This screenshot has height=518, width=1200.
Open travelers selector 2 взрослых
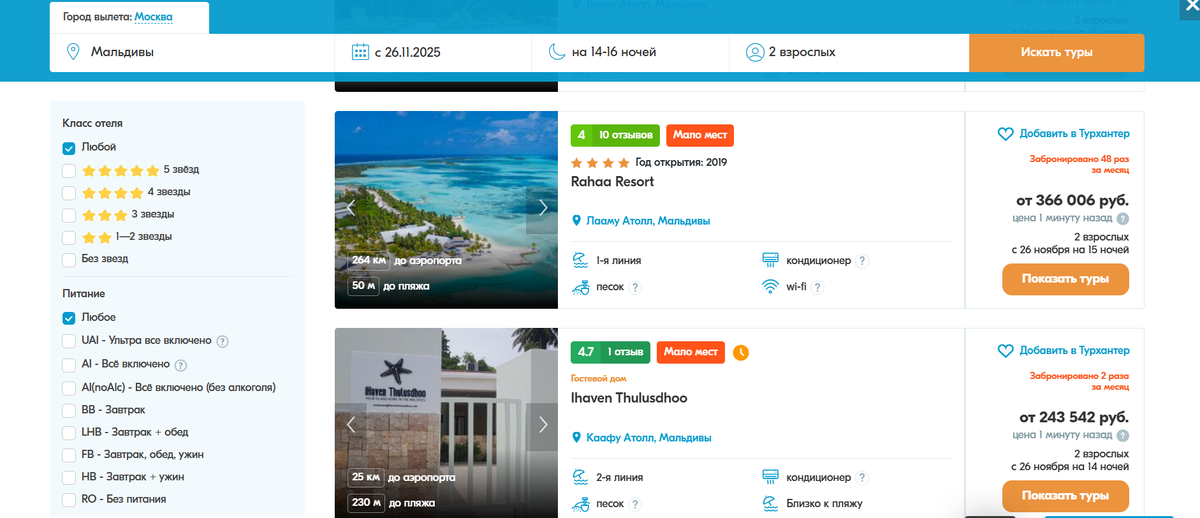click(849, 52)
